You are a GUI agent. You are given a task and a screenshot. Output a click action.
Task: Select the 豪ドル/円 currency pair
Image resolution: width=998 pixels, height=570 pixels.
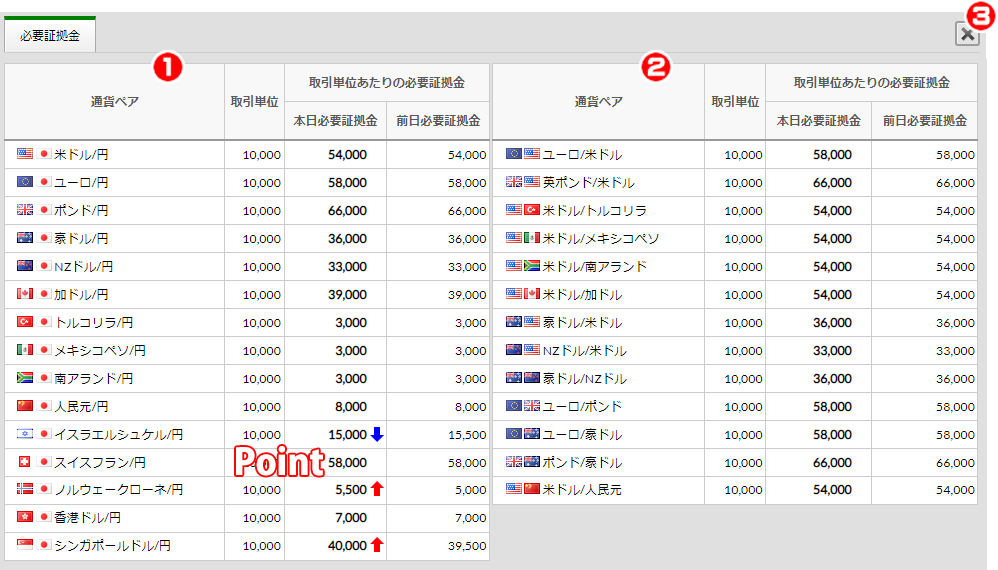[81, 239]
